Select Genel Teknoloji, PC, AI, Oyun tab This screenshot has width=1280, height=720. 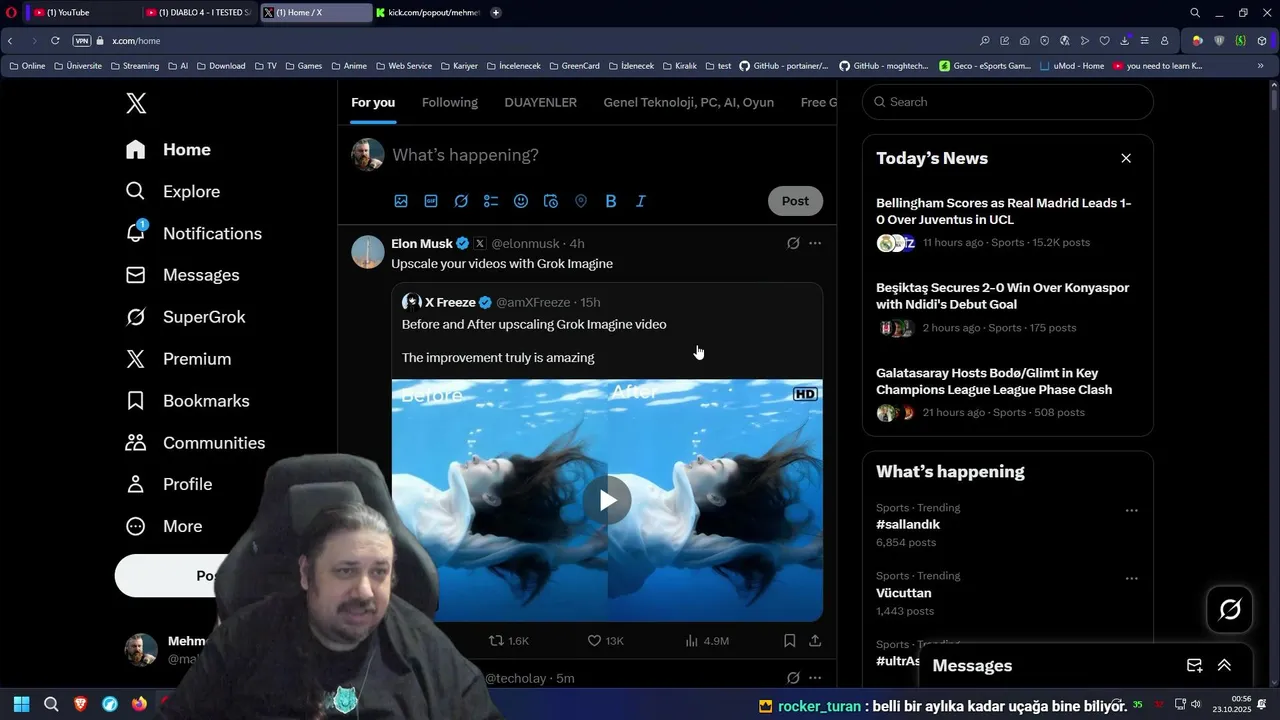coord(688,102)
